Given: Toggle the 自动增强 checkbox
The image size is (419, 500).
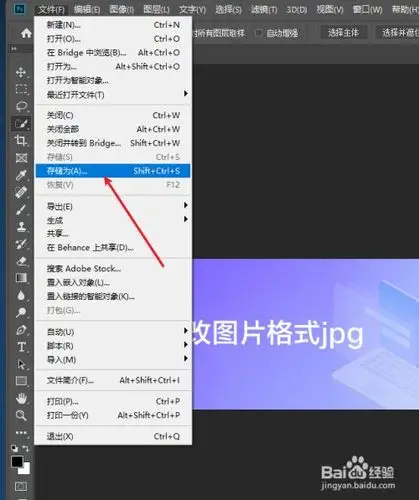Looking at the screenshot, I should point(258,33).
